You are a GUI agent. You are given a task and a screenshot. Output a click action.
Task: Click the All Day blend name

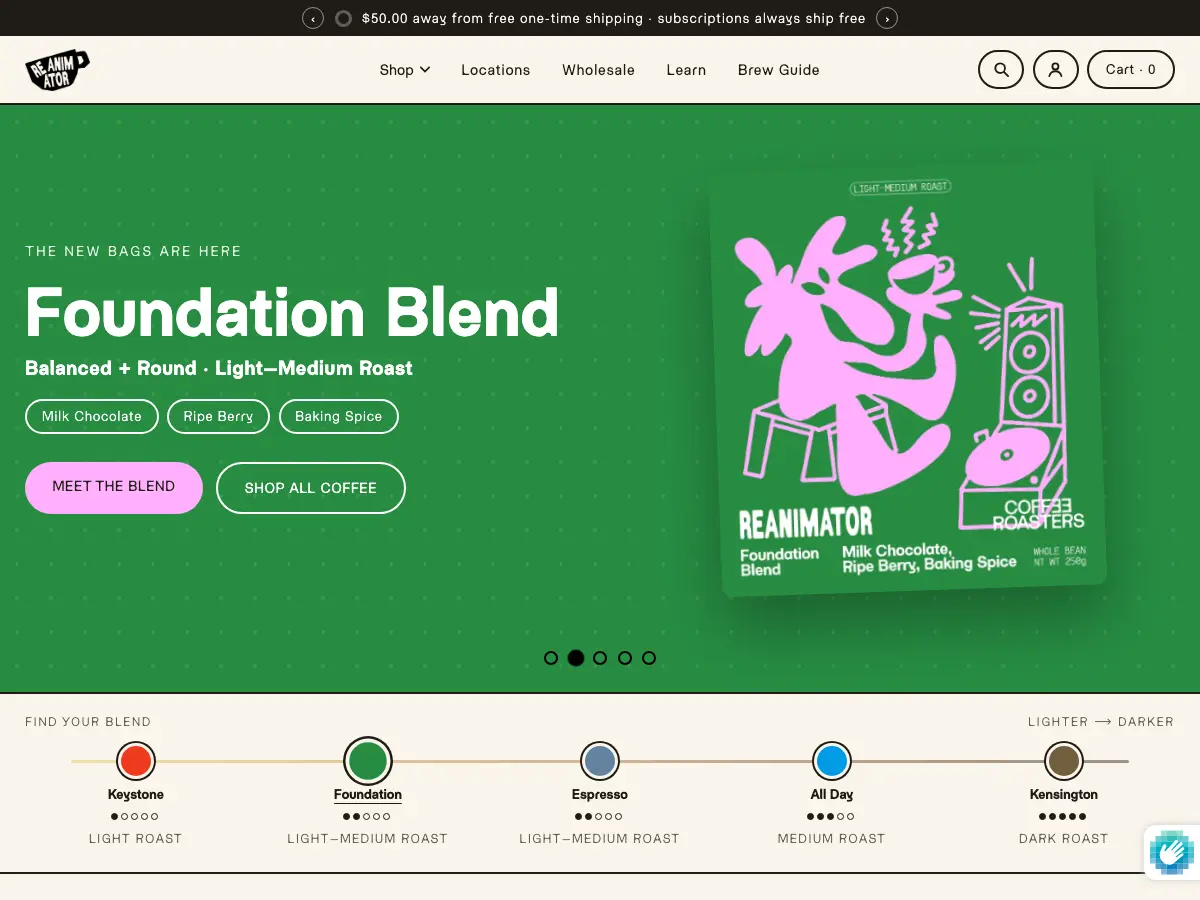click(x=832, y=795)
